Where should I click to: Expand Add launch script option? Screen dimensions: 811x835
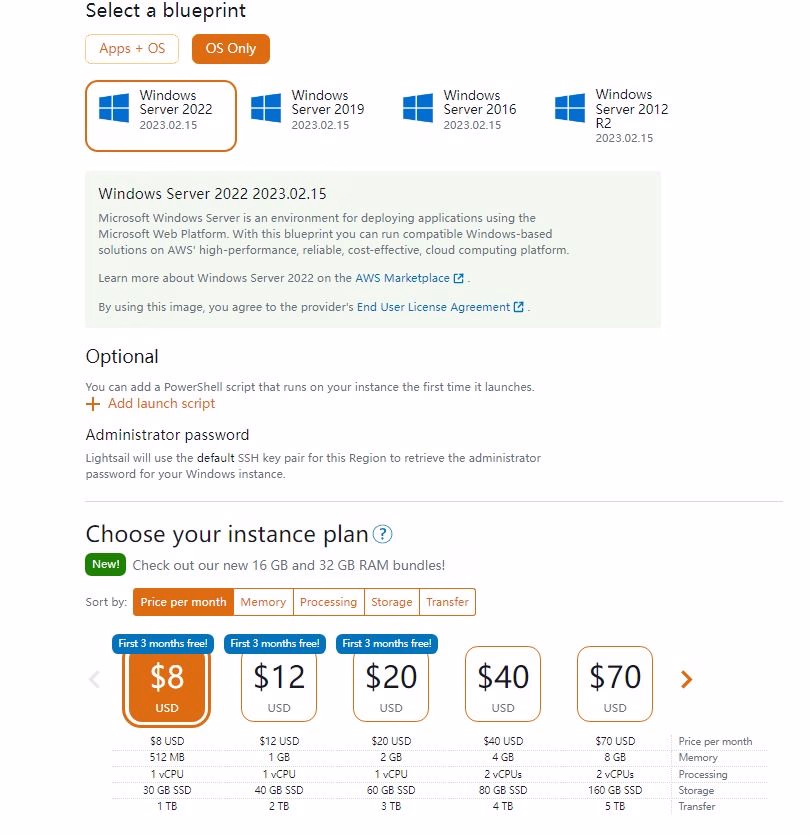pos(161,404)
